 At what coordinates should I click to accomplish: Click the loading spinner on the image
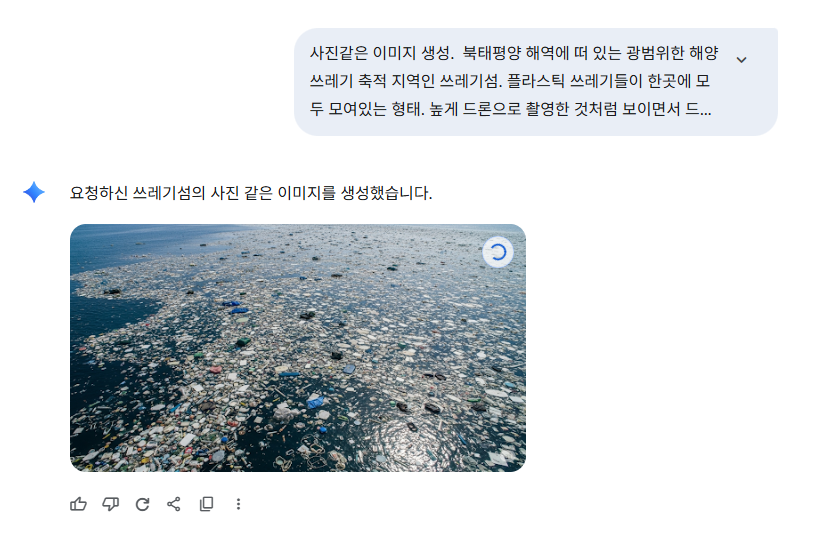click(498, 252)
